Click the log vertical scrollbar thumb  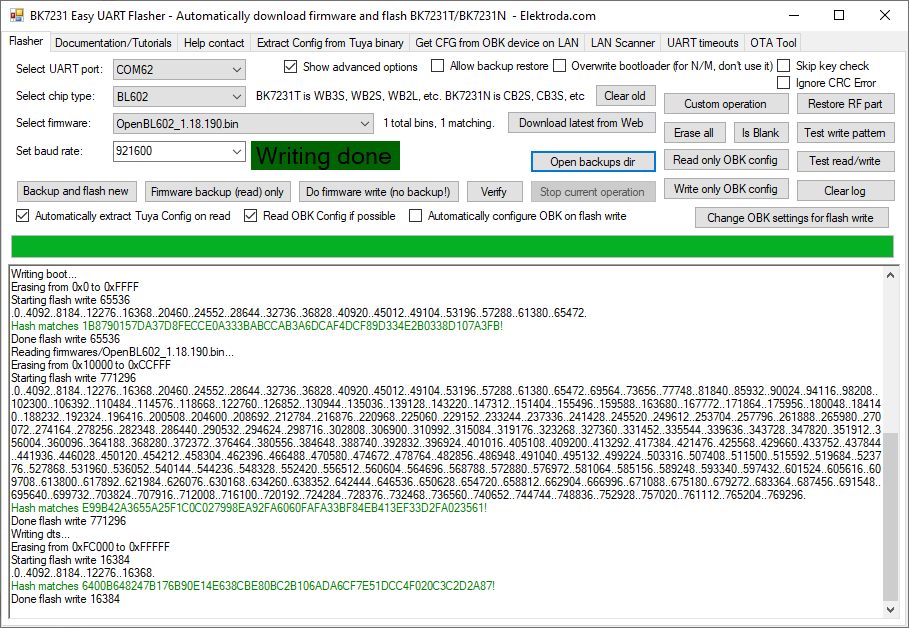tap(890, 516)
